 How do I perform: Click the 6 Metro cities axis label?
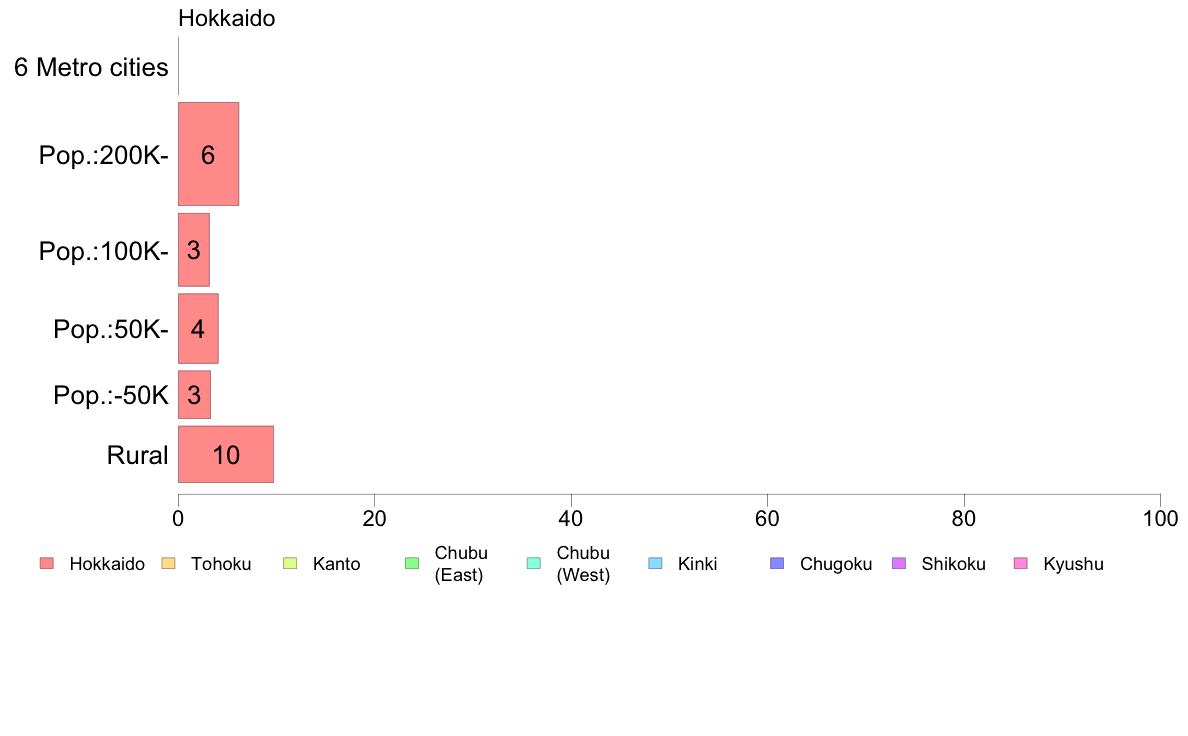click(x=91, y=67)
